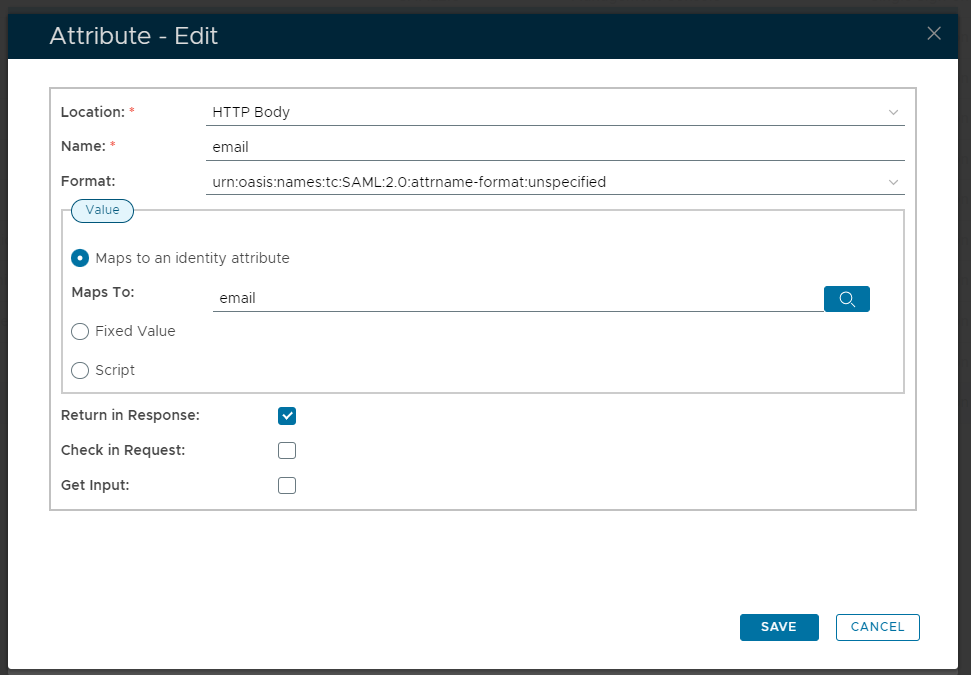Click the chevron arrow on the Format field
This screenshot has height=675, width=971.
point(893,183)
